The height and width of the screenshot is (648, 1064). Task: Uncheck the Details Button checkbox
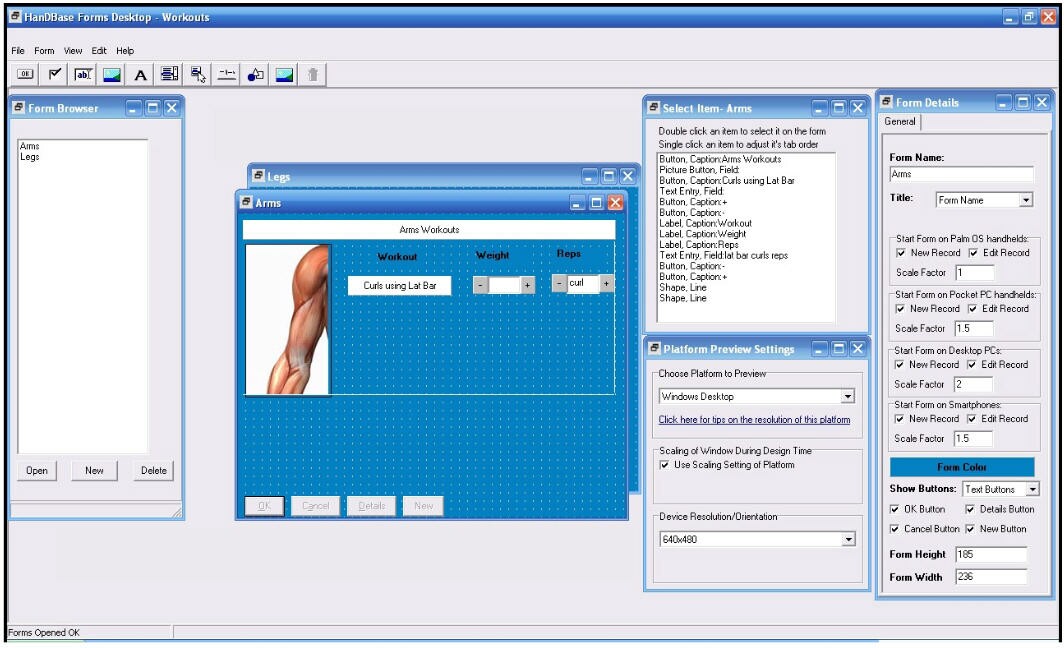pyautogui.click(x=970, y=509)
